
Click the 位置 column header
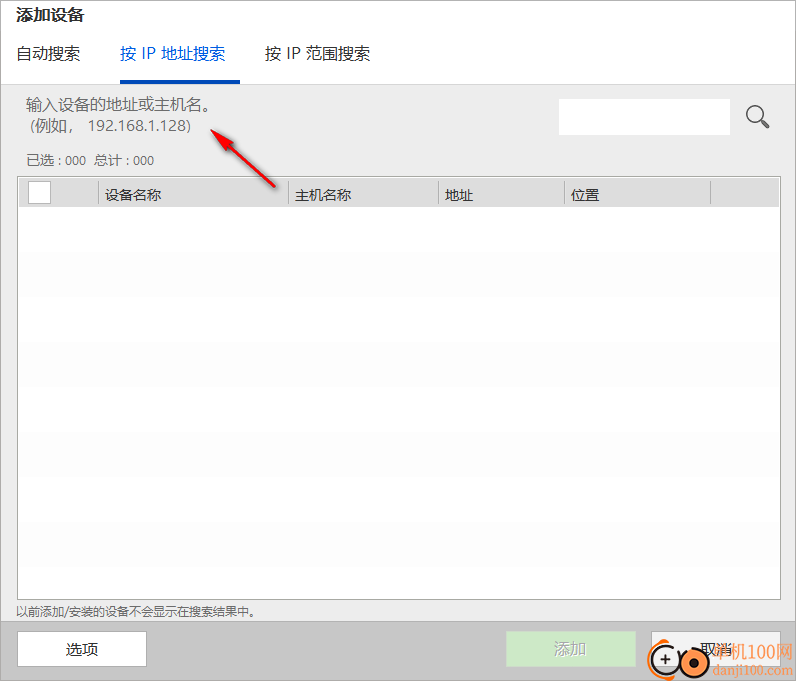tap(637, 194)
